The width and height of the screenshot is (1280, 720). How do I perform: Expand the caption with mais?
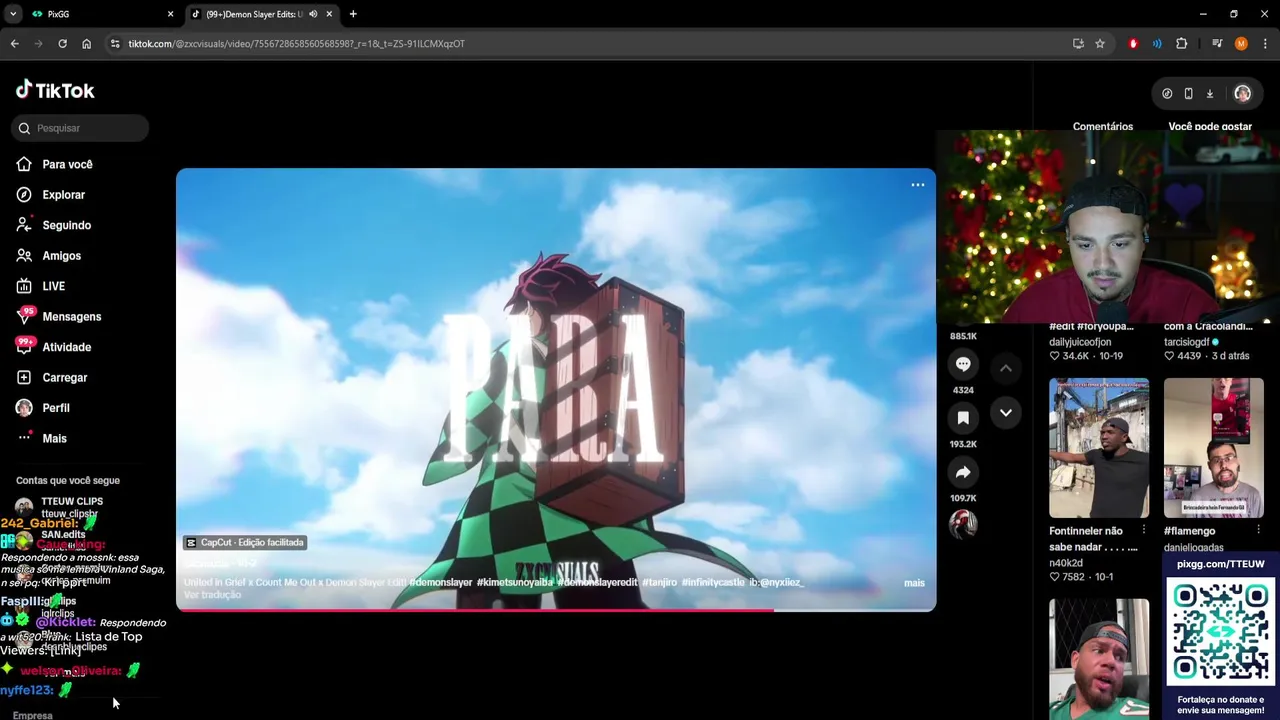[x=914, y=583]
